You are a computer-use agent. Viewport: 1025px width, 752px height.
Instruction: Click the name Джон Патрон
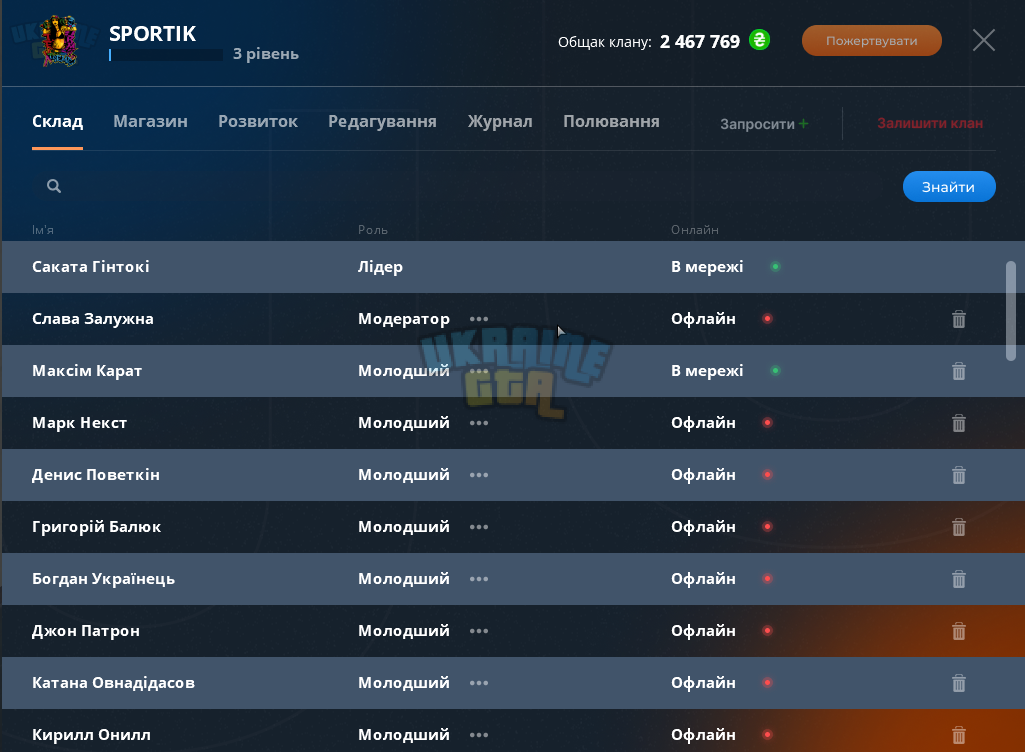[x=86, y=631]
